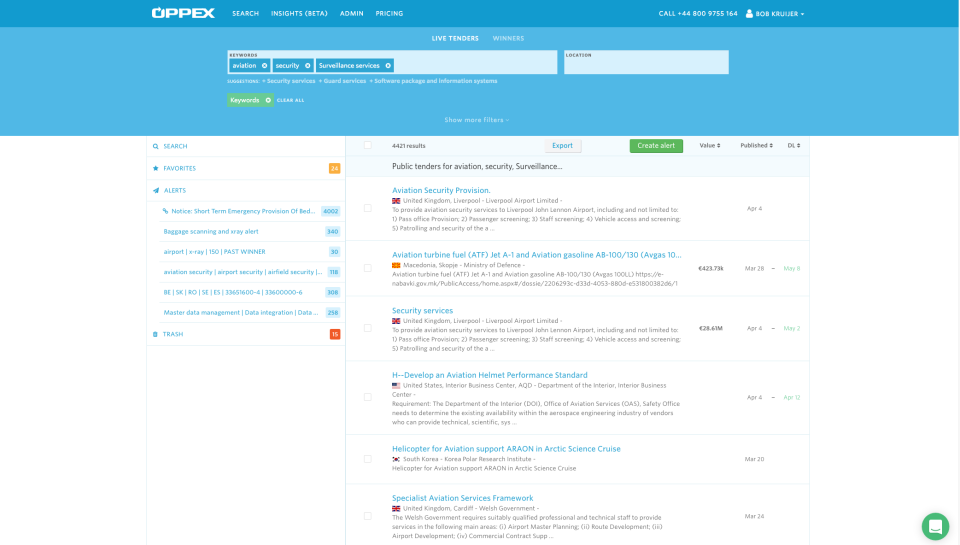The width and height of the screenshot is (960, 545).
Task: Click the Trash count badge 15
Action: [x=335, y=334]
